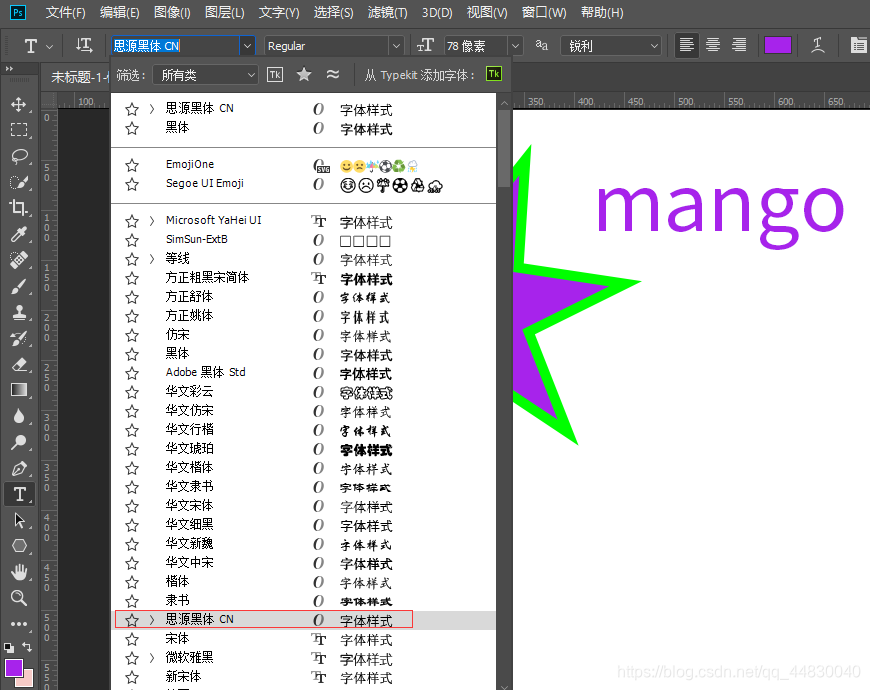Viewport: 870px width, 690px height.
Task: Click the font name input field
Action: coord(175,46)
